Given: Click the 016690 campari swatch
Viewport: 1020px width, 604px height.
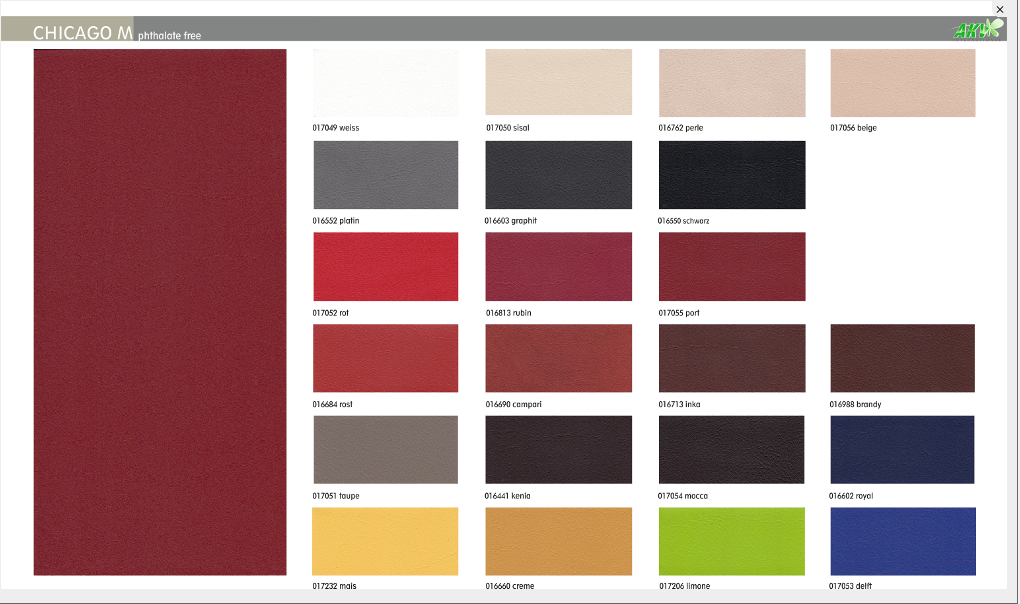Looking at the screenshot, I should pos(558,358).
